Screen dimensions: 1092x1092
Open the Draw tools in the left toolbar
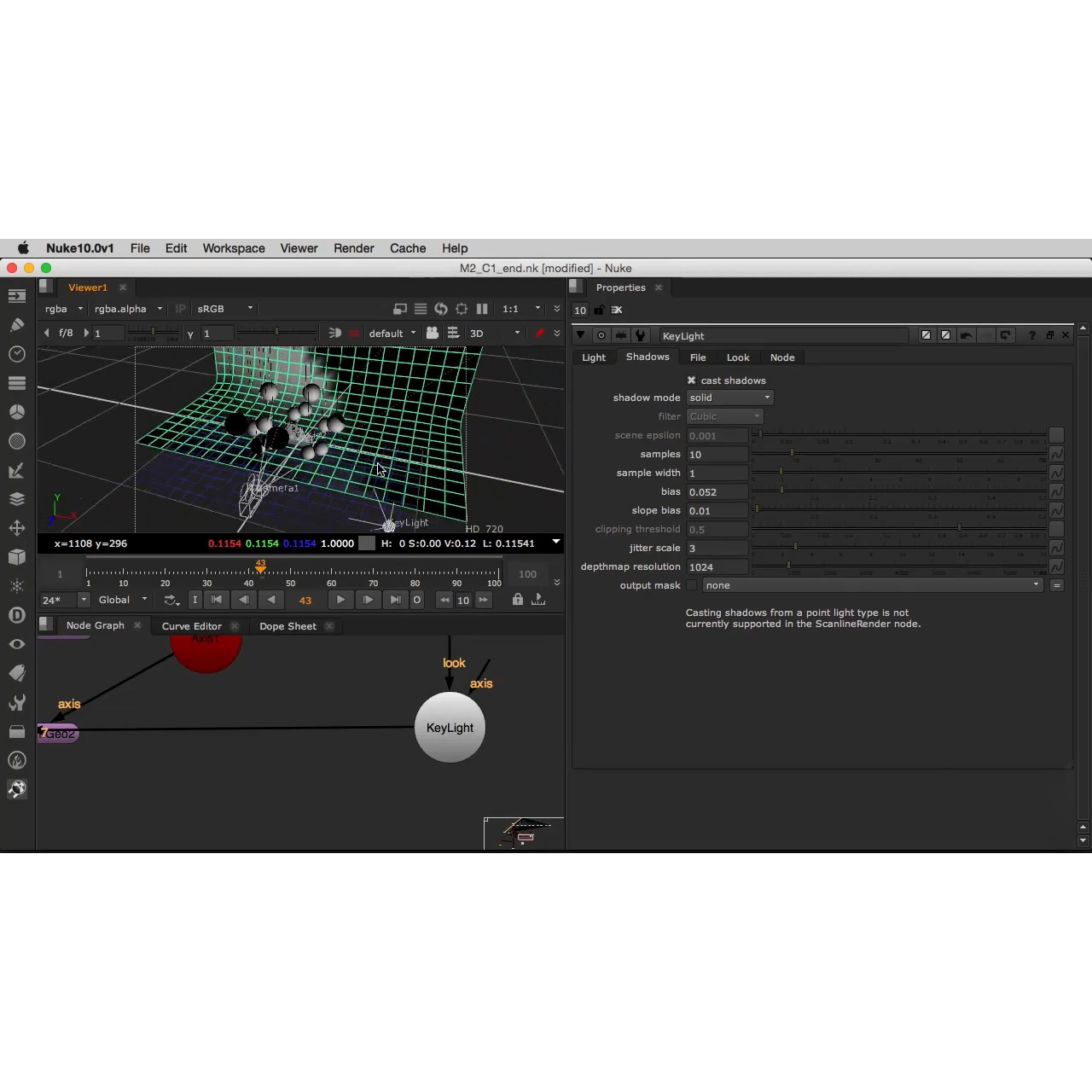click(17, 325)
